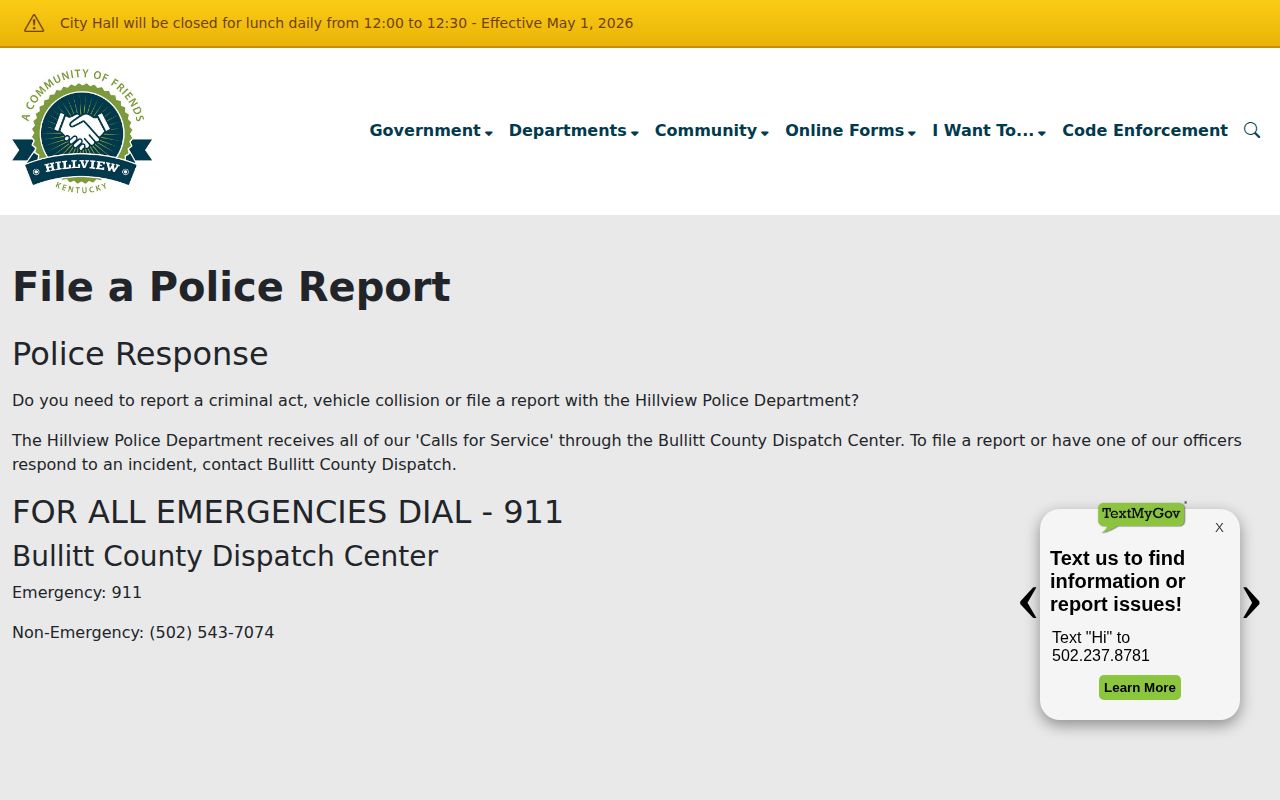Click the non-emergency number (502) 543-7074

tap(212, 632)
